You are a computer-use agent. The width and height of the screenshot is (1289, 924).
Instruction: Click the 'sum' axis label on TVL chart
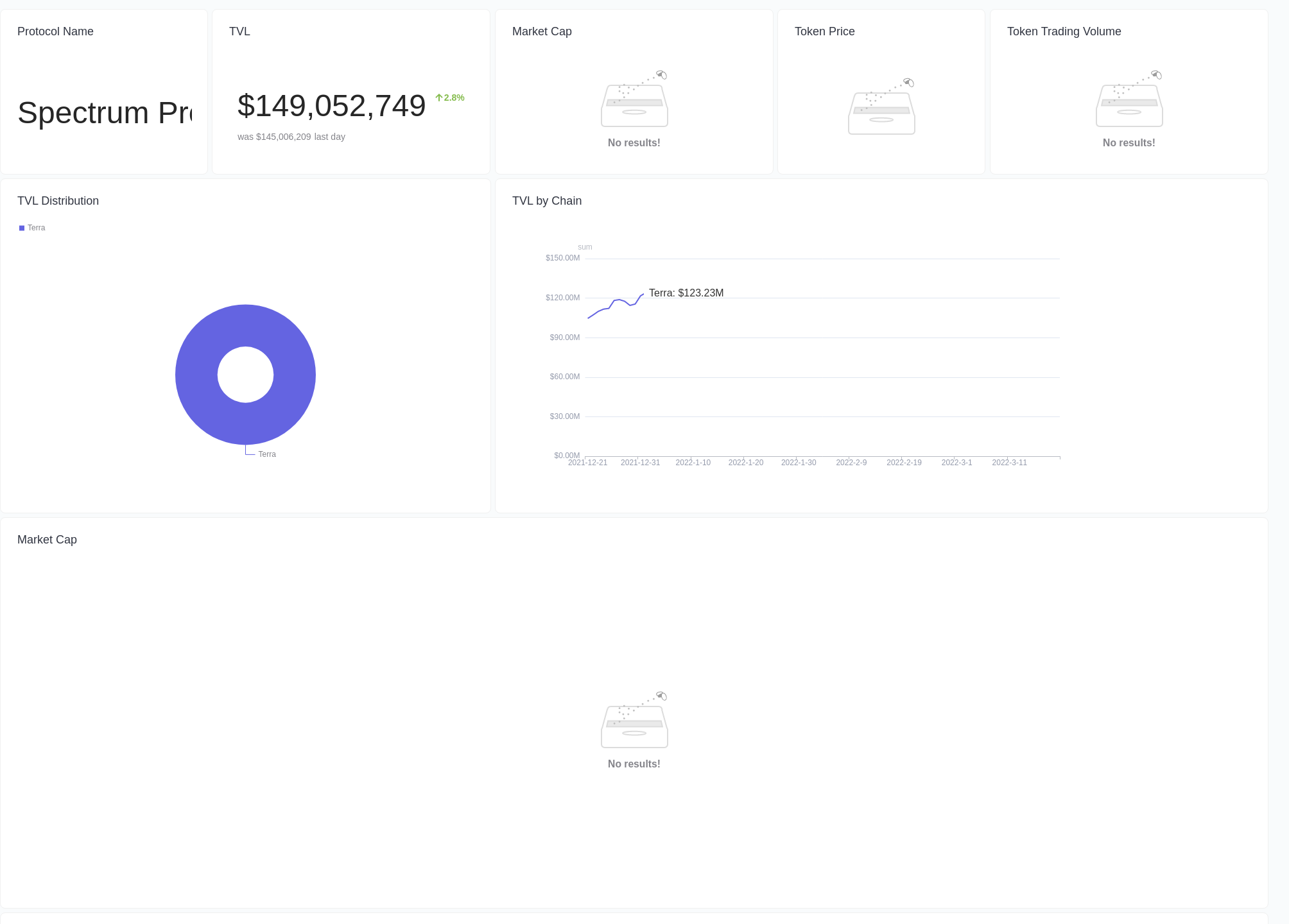[585, 246]
